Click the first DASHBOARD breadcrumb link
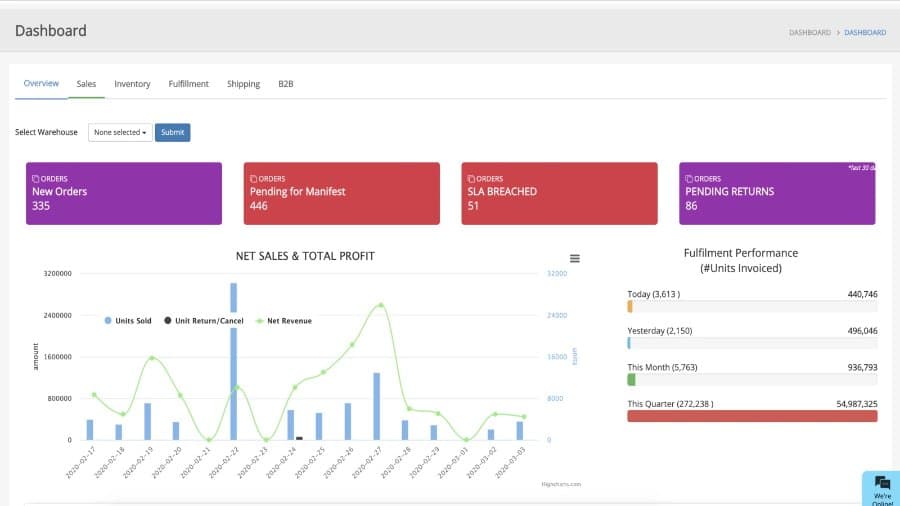Screen dimensions: 900x506 (810, 33)
